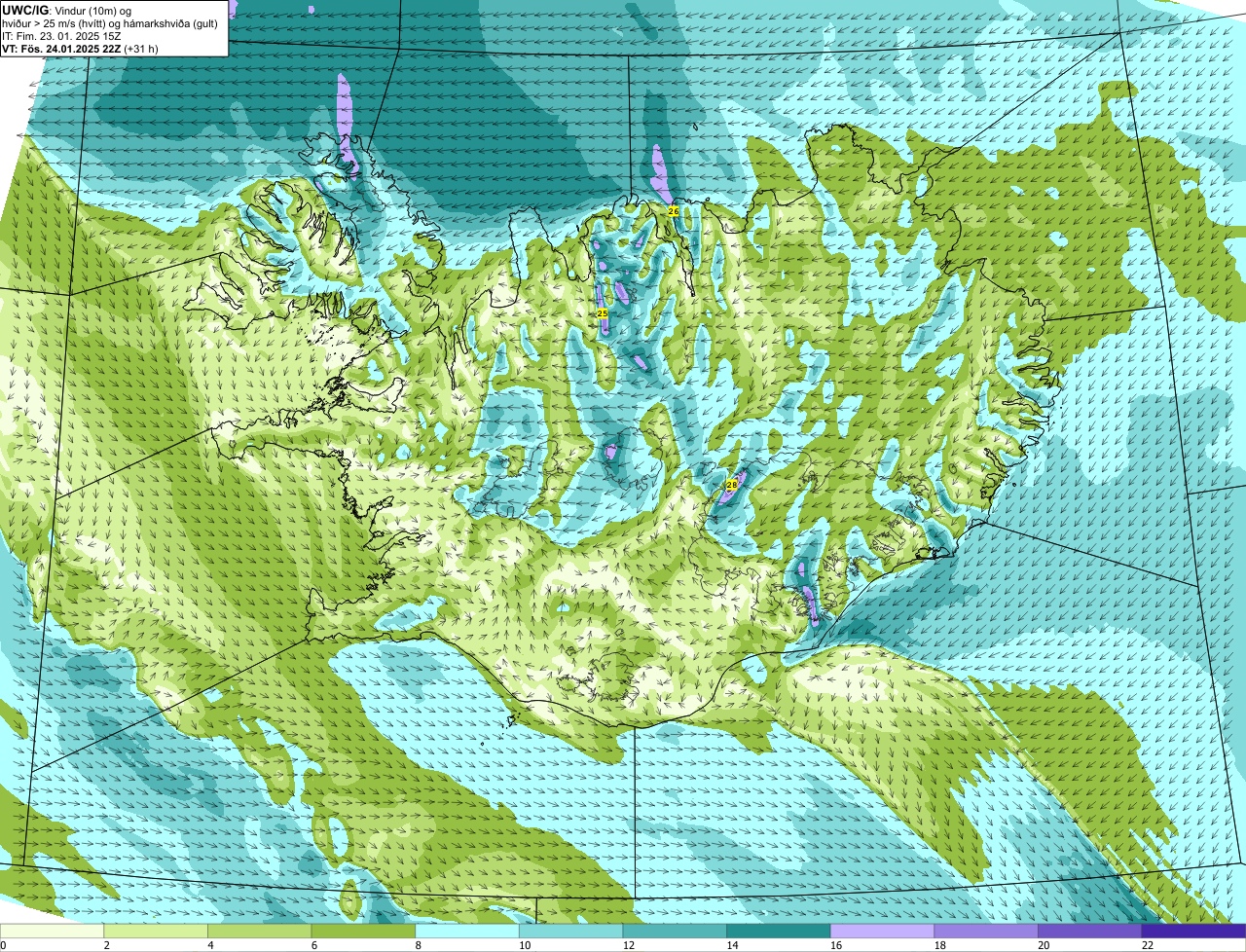The image size is (1246, 952).
Task: Click the scale number 4
Action: pos(210,945)
